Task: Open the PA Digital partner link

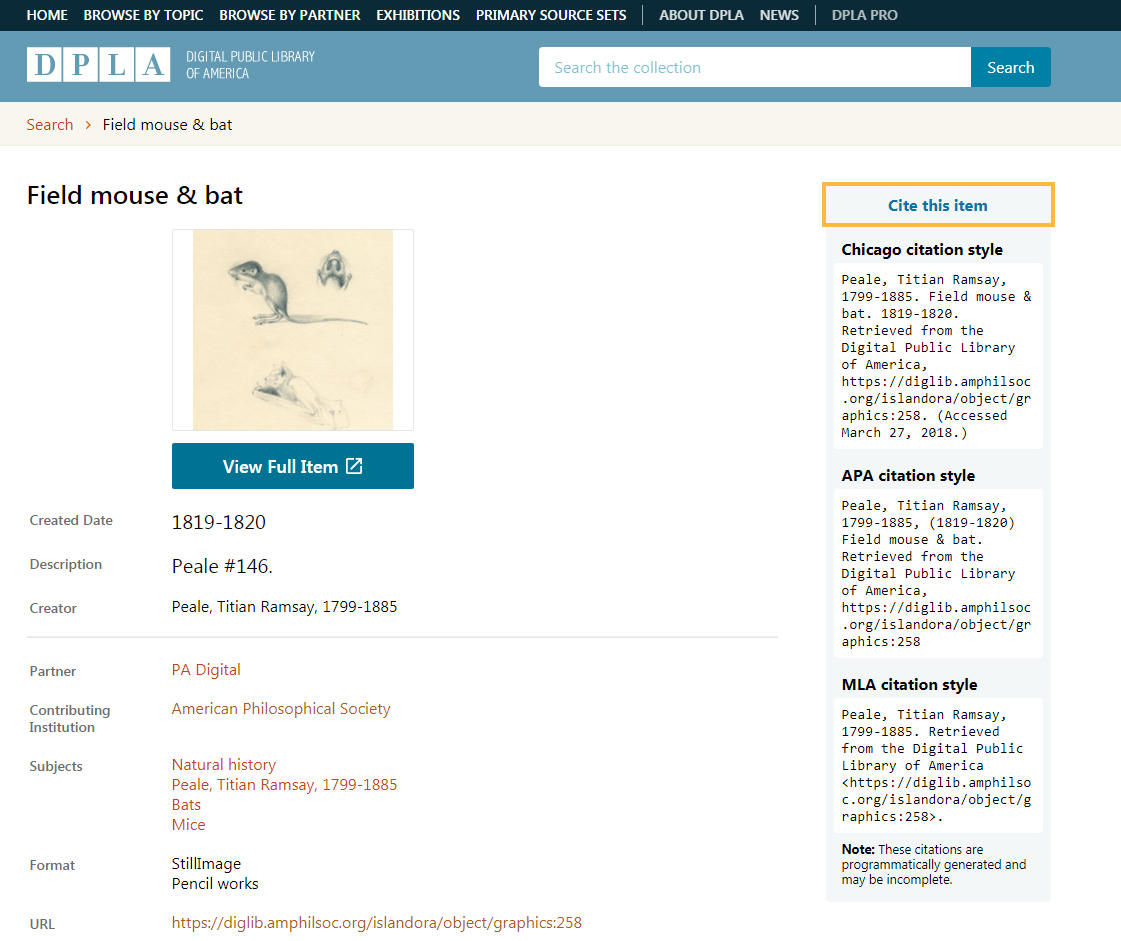Action: pos(206,670)
